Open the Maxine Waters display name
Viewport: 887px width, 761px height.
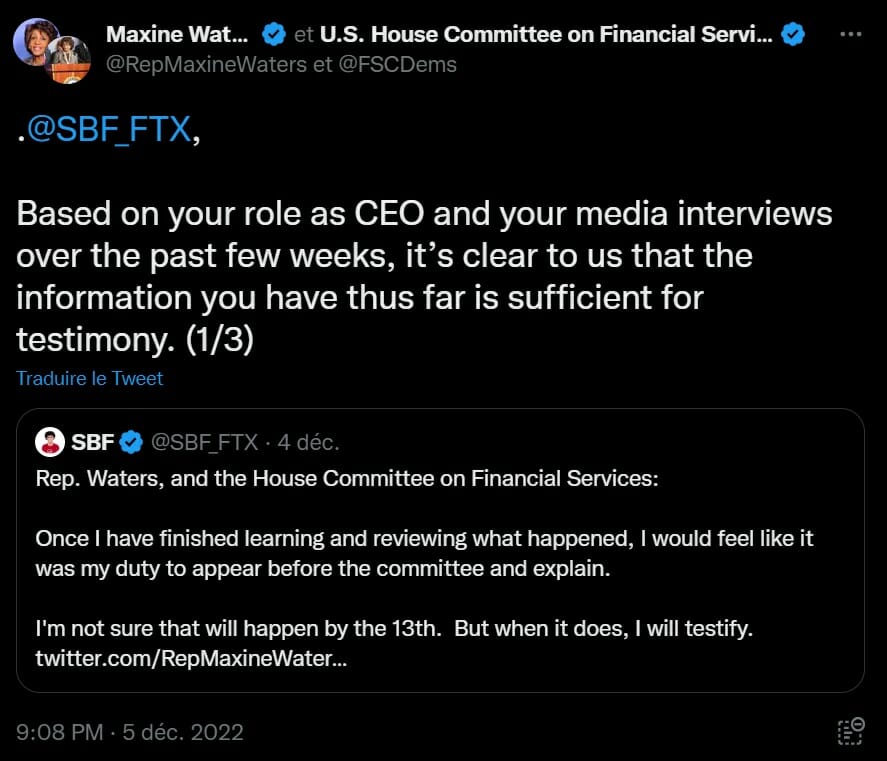click(x=178, y=34)
